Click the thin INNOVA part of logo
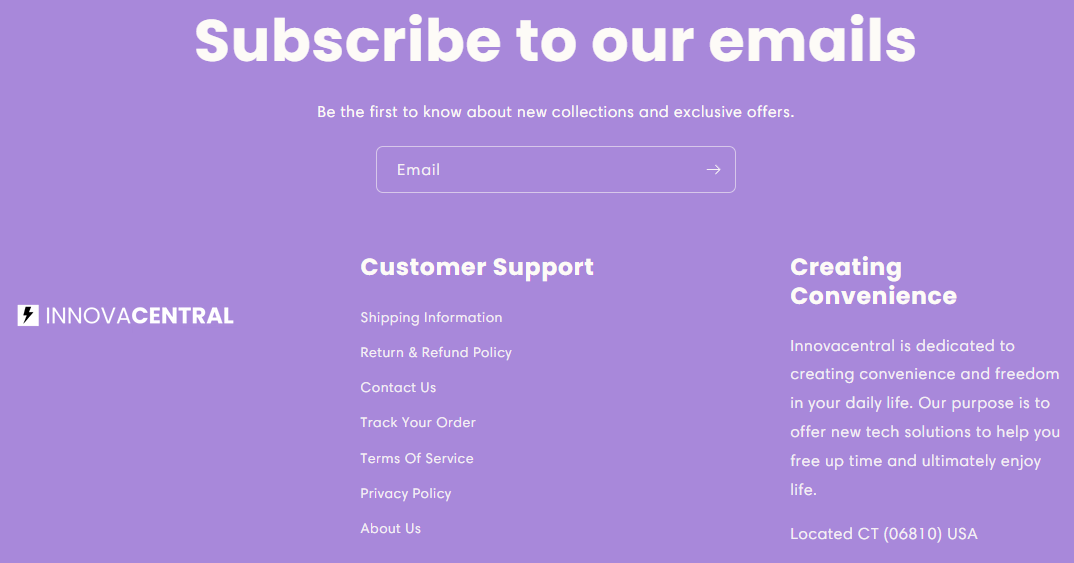 (88, 316)
